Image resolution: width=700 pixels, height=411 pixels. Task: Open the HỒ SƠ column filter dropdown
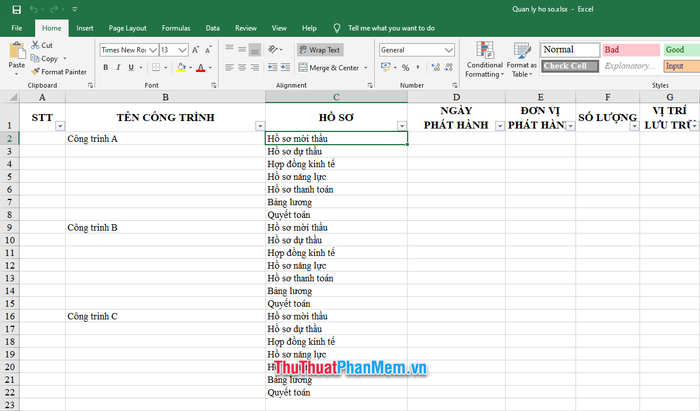pyautogui.click(x=401, y=126)
